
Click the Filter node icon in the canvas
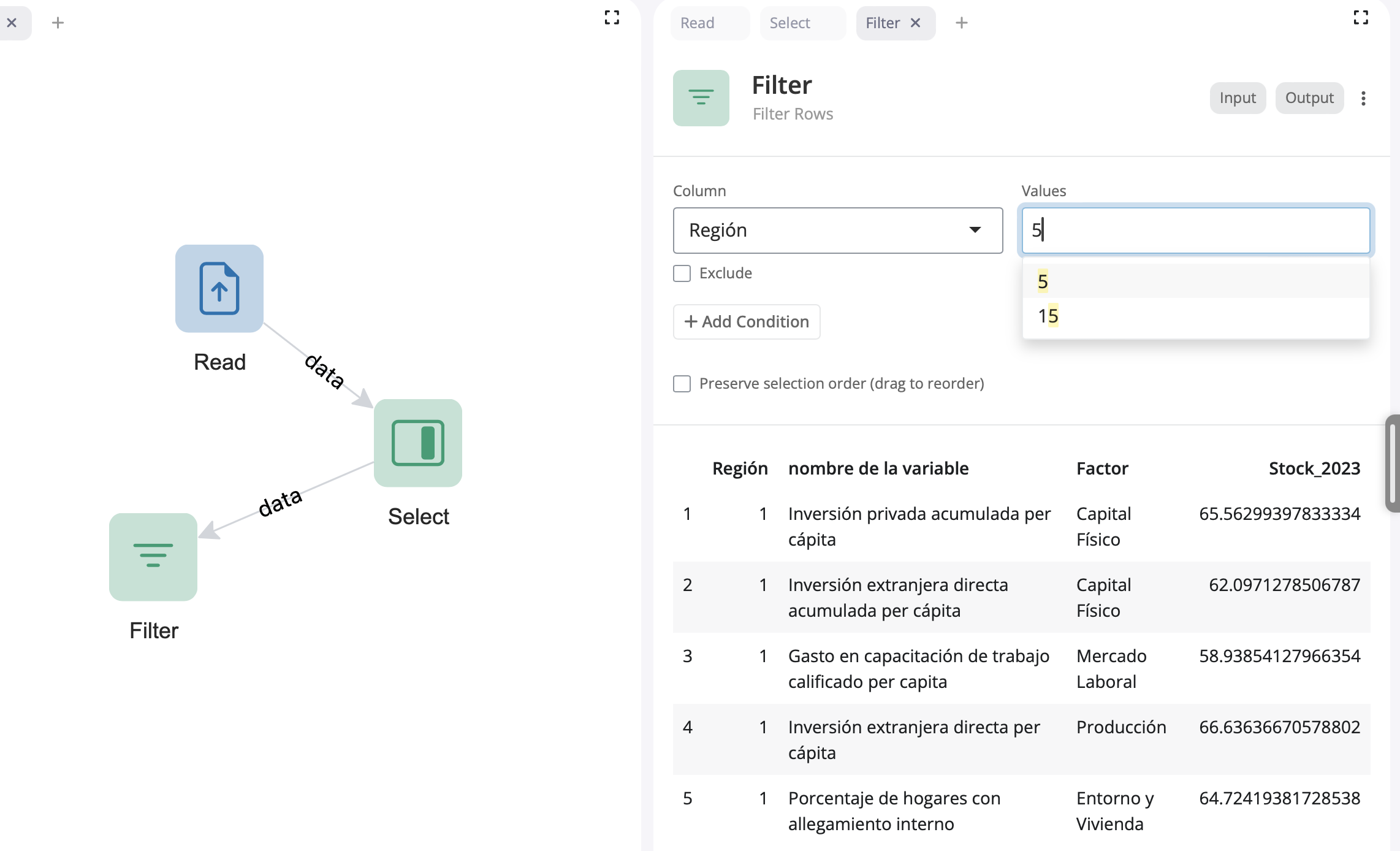tap(153, 557)
